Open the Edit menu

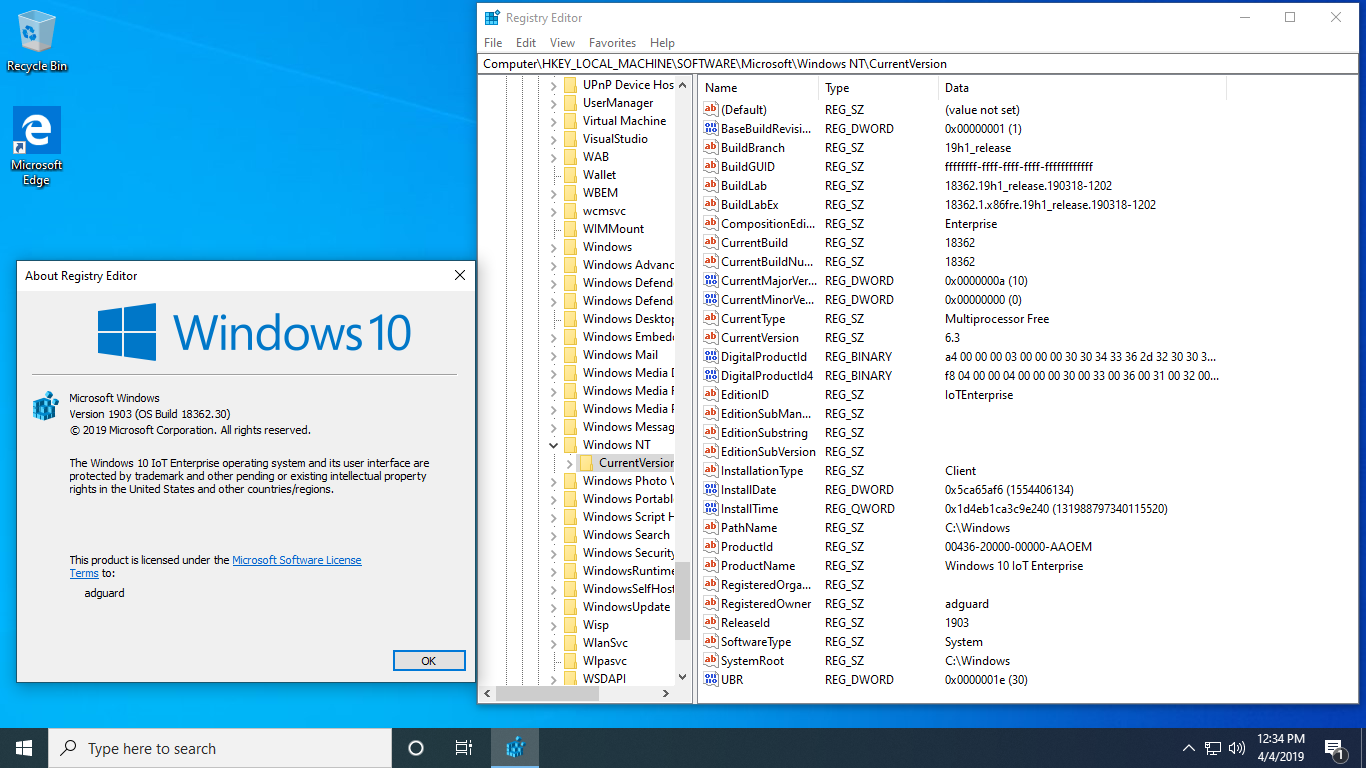[526, 43]
